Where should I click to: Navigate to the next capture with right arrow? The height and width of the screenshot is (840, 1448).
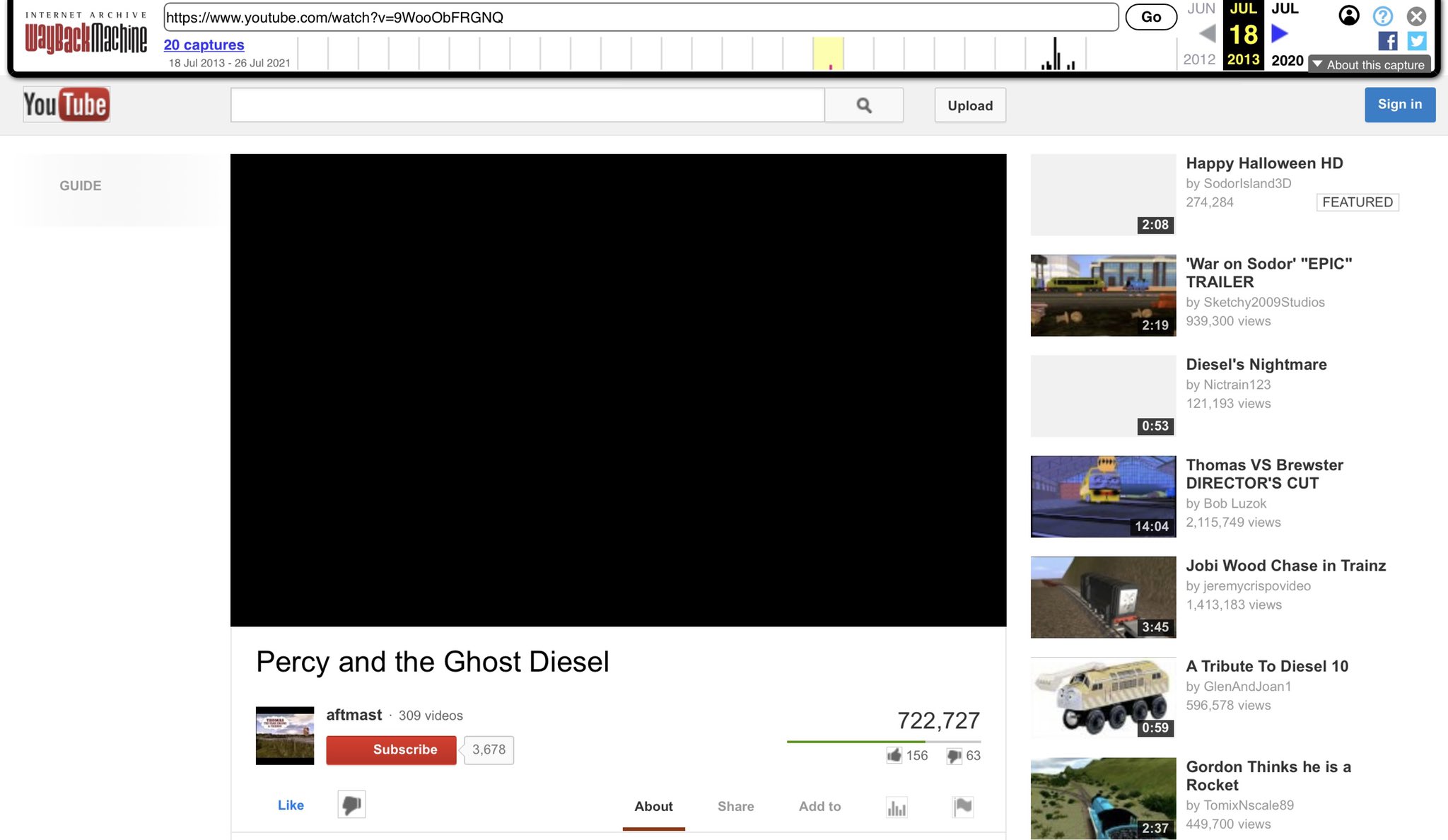pos(1278,33)
